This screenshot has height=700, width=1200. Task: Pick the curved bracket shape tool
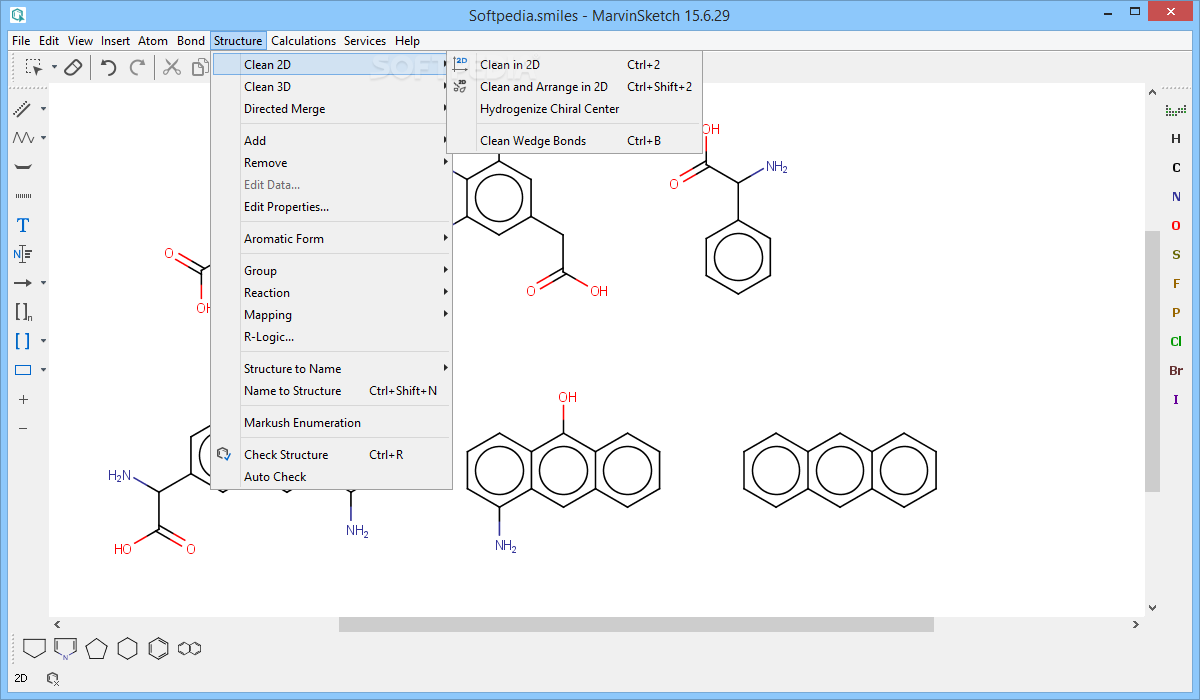(x=23, y=166)
